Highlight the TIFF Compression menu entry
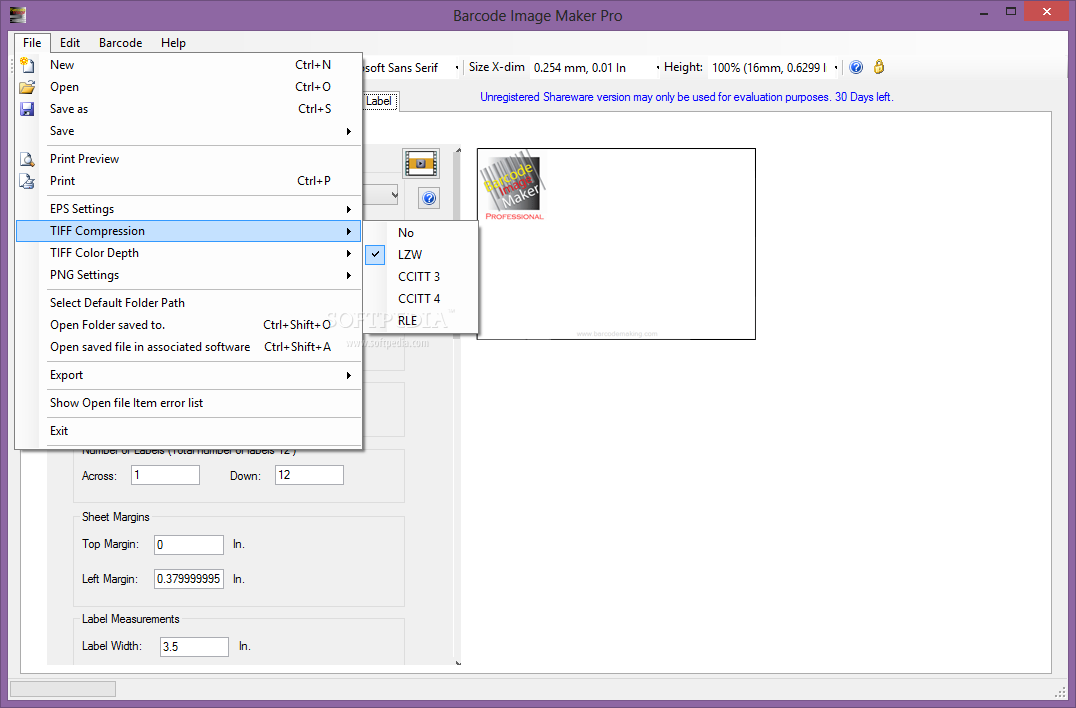 189,231
